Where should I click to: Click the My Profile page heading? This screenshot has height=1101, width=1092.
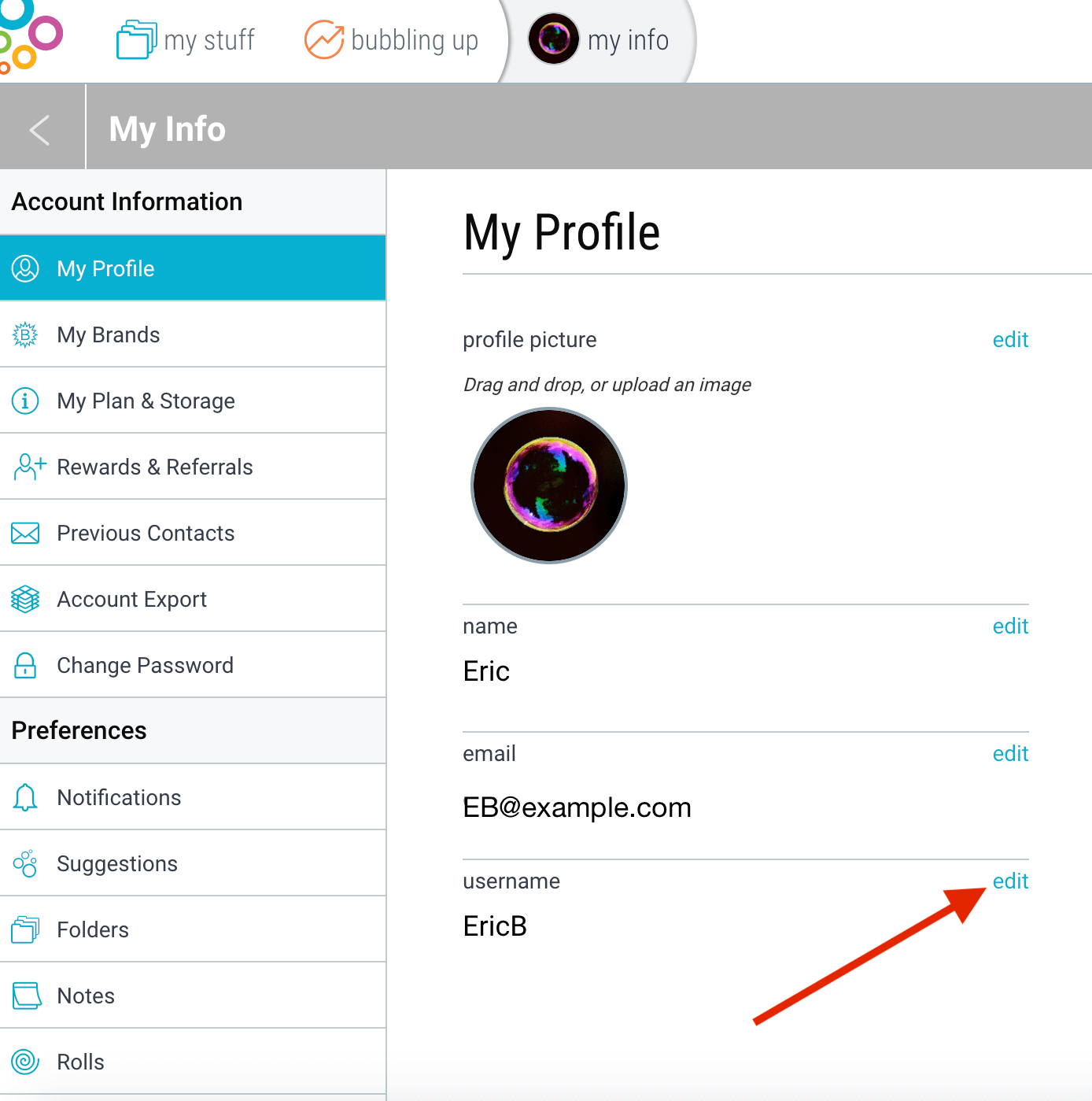(562, 233)
